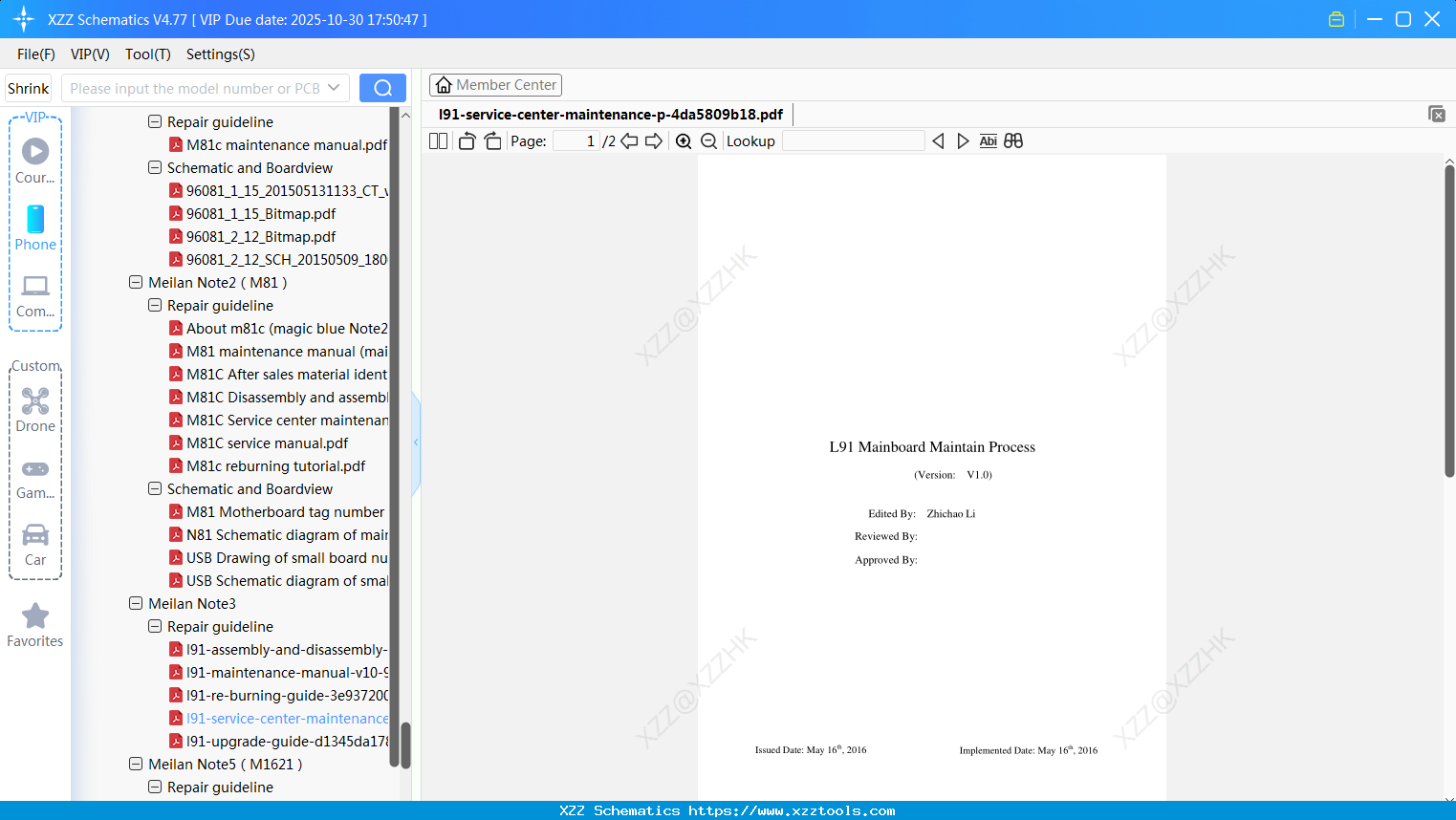Click the yellow toolbox icon in title bar
The width and height of the screenshot is (1456, 820).
1336,19
